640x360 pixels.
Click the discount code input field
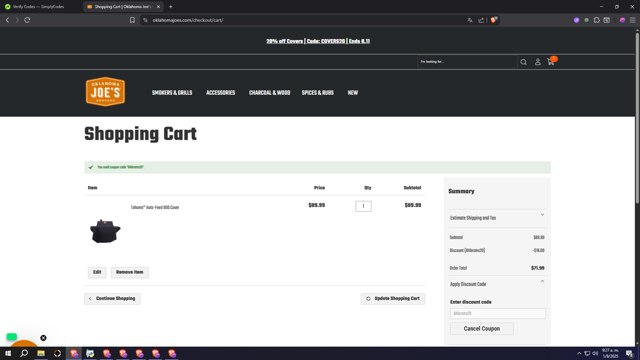point(498,313)
